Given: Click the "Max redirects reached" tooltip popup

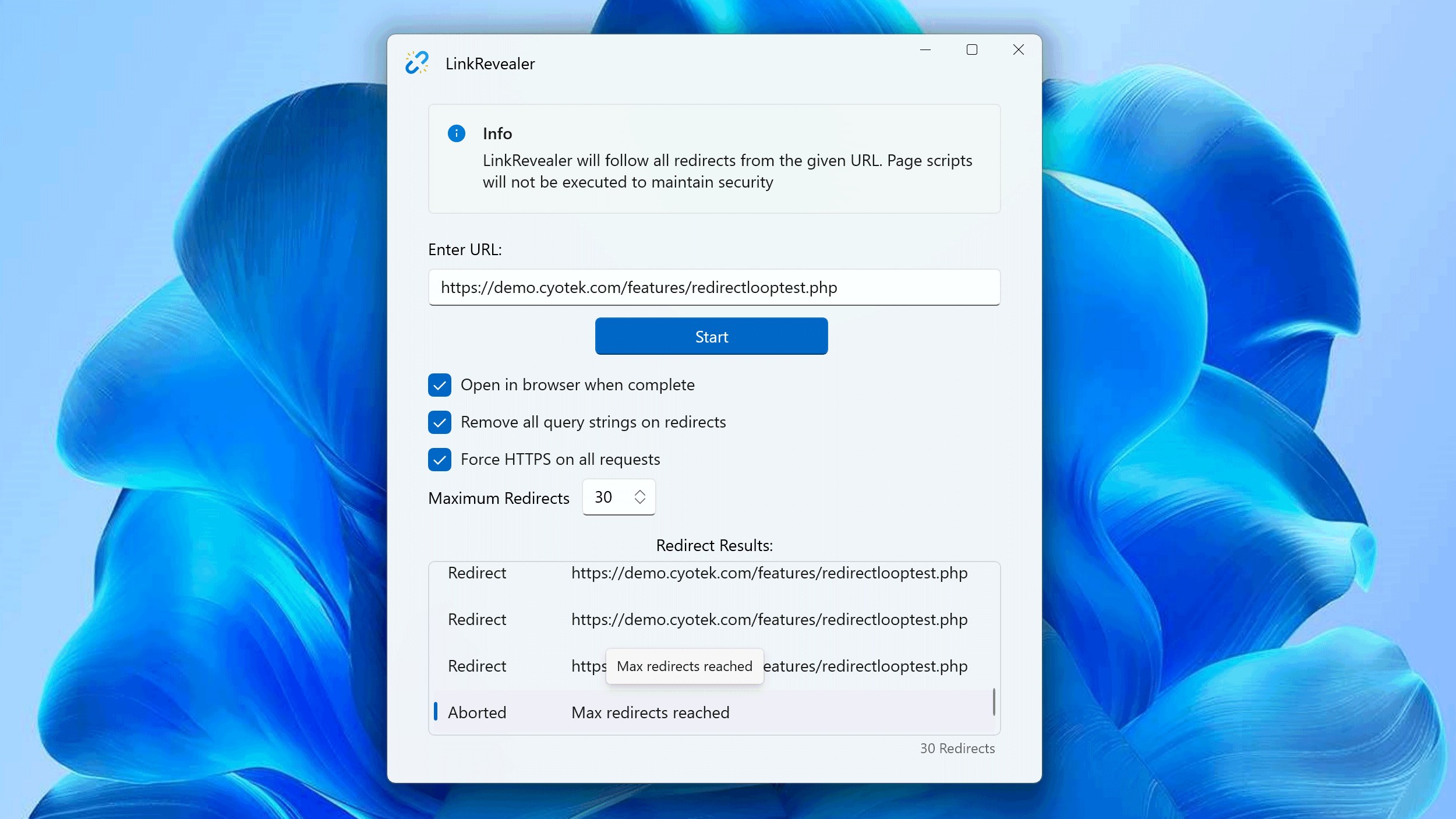Looking at the screenshot, I should tap(684, 666).
